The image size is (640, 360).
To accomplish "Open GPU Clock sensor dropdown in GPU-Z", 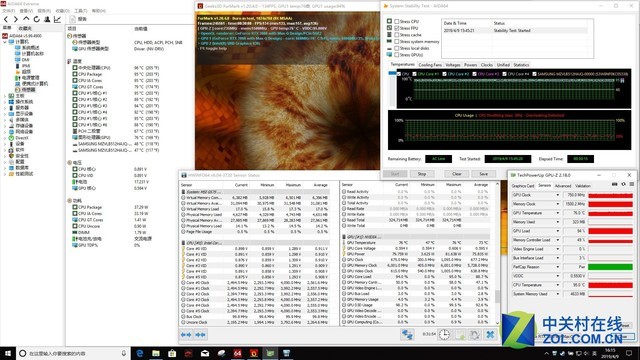I will [x=558, y=195].
